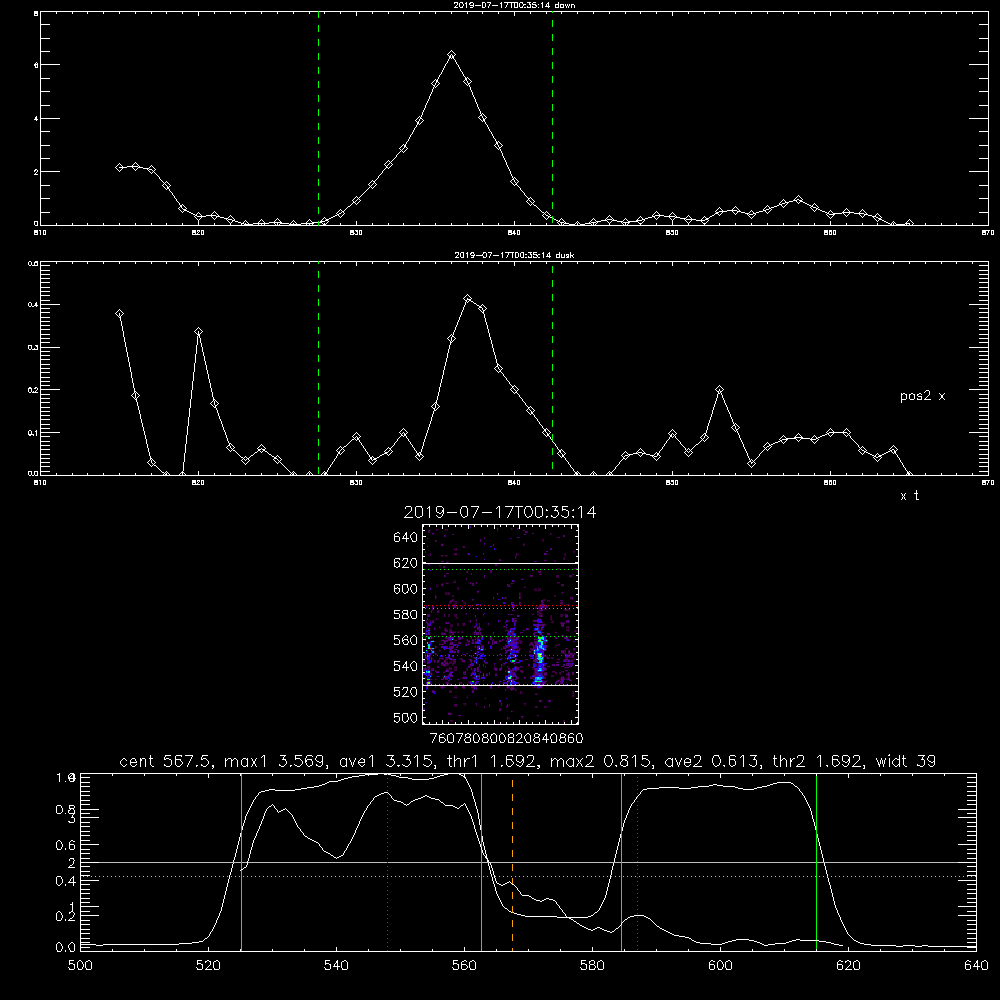1000x1000 pixels.
Task: Click bottom plot x-axis label 520
Action: tap(208, 966)
